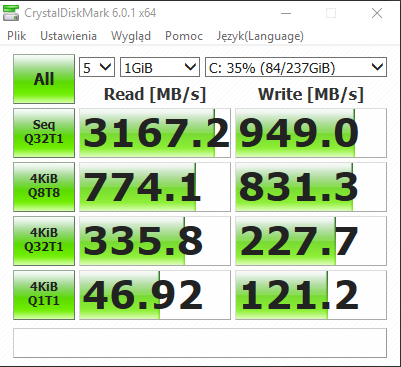
Task: Select the 774.1 read result
Action: [155, 187]
